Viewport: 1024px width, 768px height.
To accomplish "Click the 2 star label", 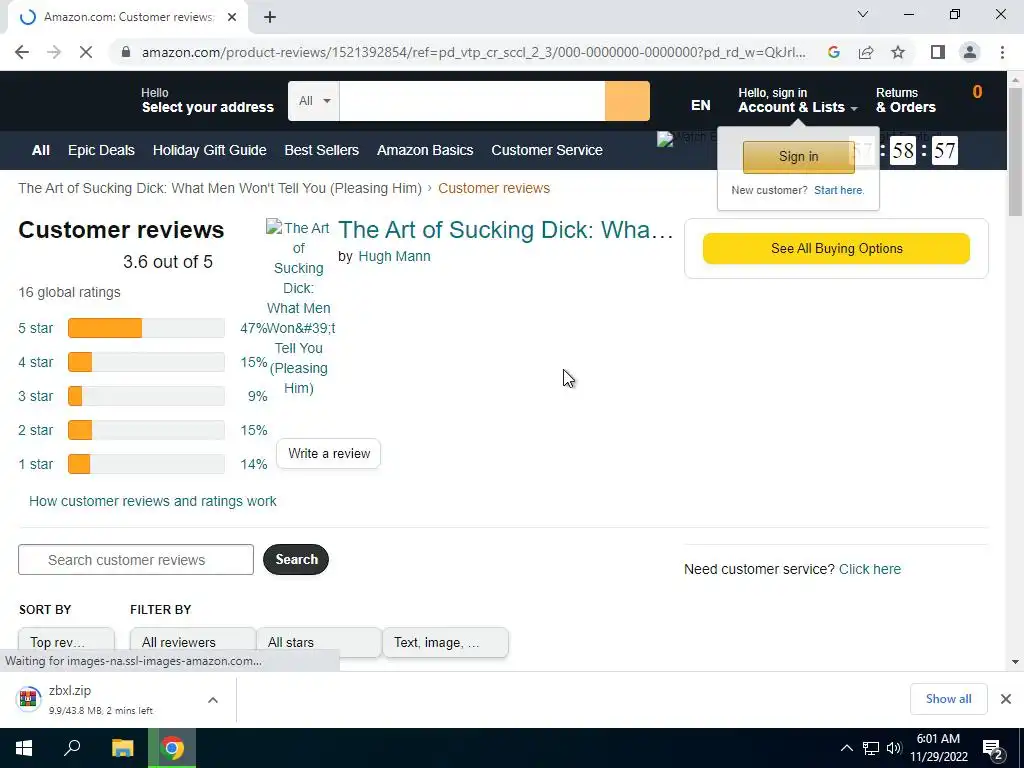I will point(36,430).
